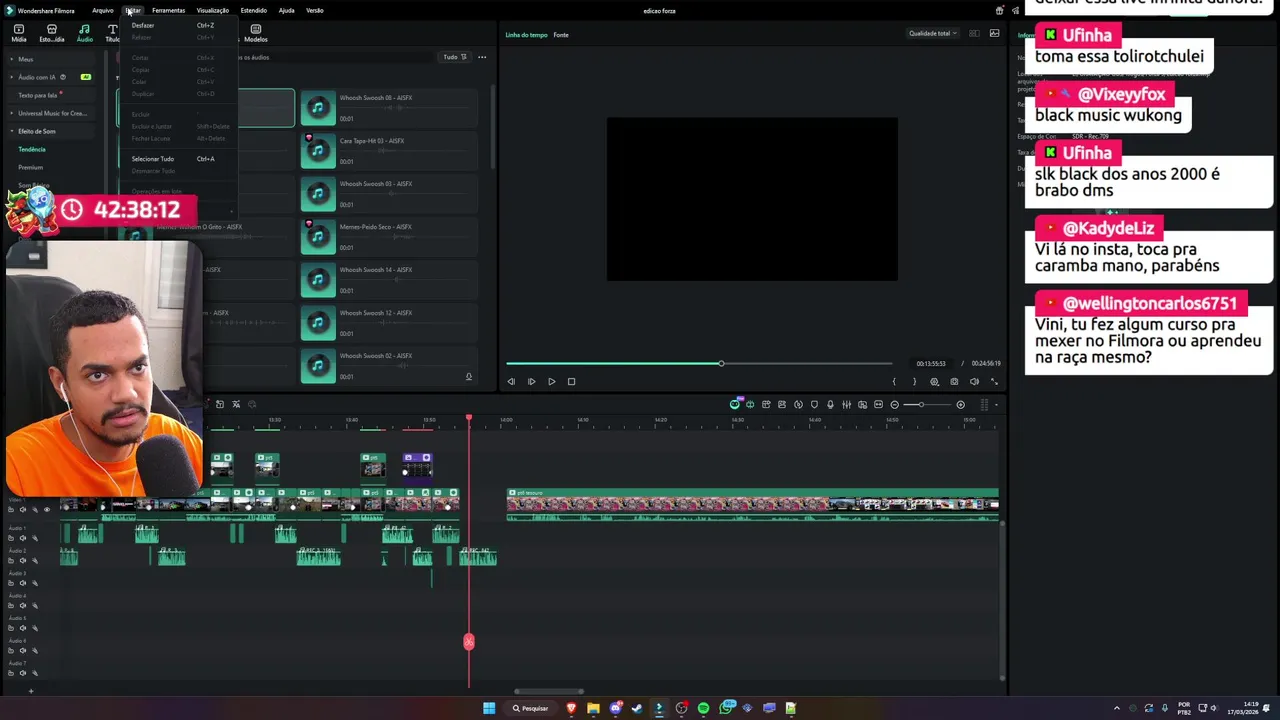Click the preview image display icon at top right
Image resolution: width=1280 pixels, height=720 pixels.
click(994, 33)
